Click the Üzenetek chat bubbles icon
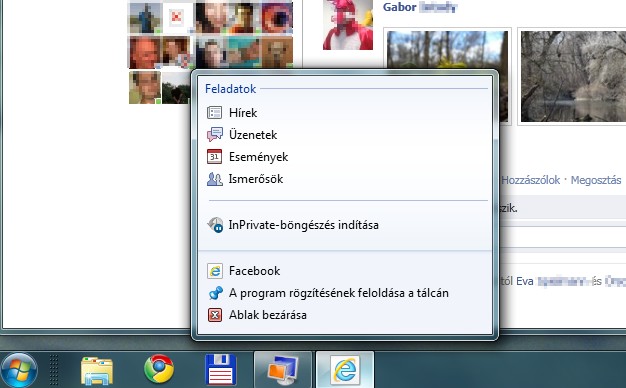Image resolution: width=626 pixels, height=388 pixels. click(215, 135)
